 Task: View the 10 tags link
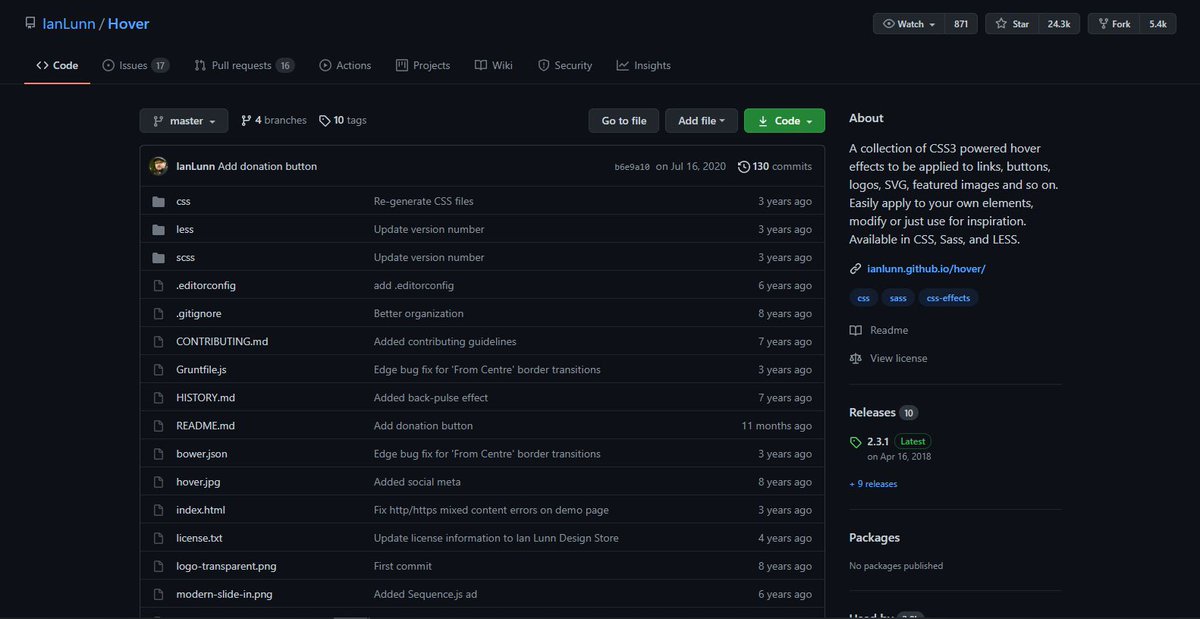343,120
